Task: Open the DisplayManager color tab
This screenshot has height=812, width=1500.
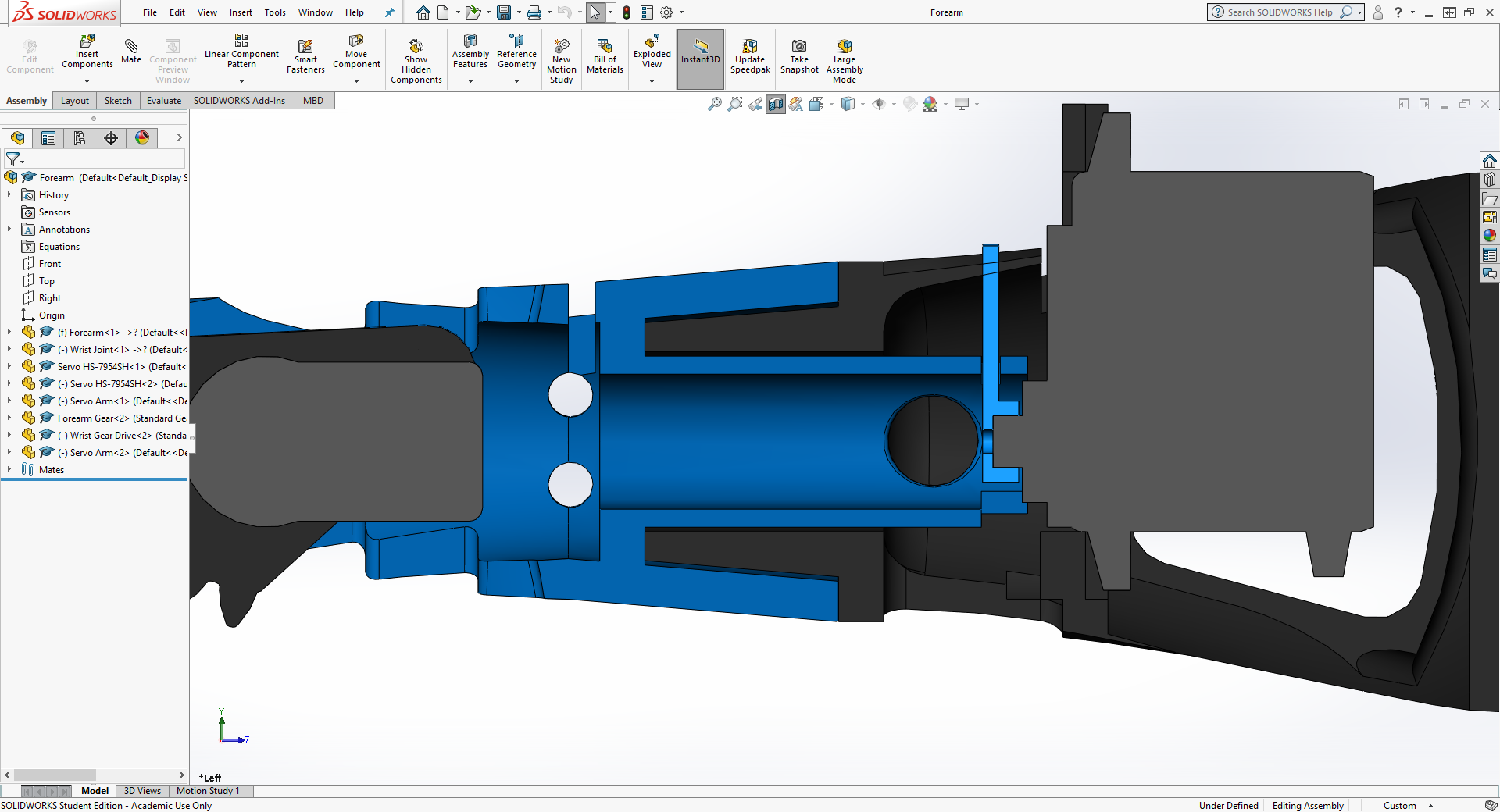Action: pyautogui.click(x=142, y=137)
